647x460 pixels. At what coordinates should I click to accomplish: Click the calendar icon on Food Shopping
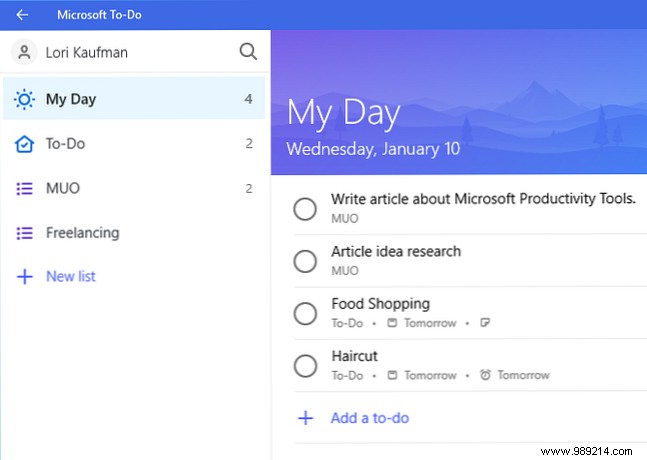click(x=392, y=323)
